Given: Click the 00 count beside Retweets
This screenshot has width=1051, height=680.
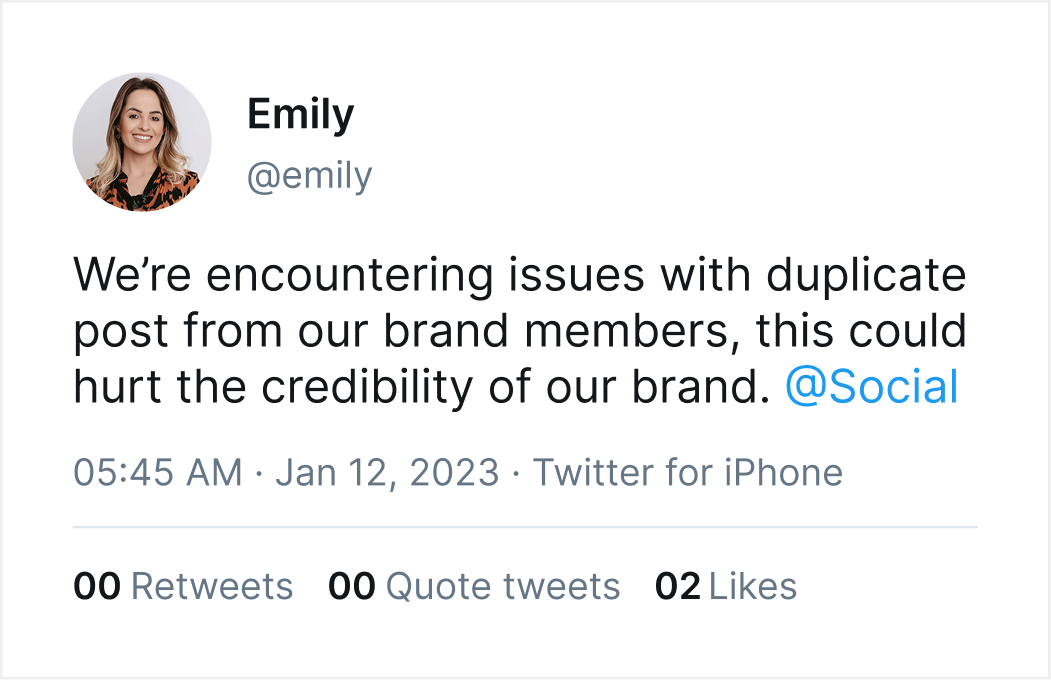Looking at the screenshot, I should point(97,586).
